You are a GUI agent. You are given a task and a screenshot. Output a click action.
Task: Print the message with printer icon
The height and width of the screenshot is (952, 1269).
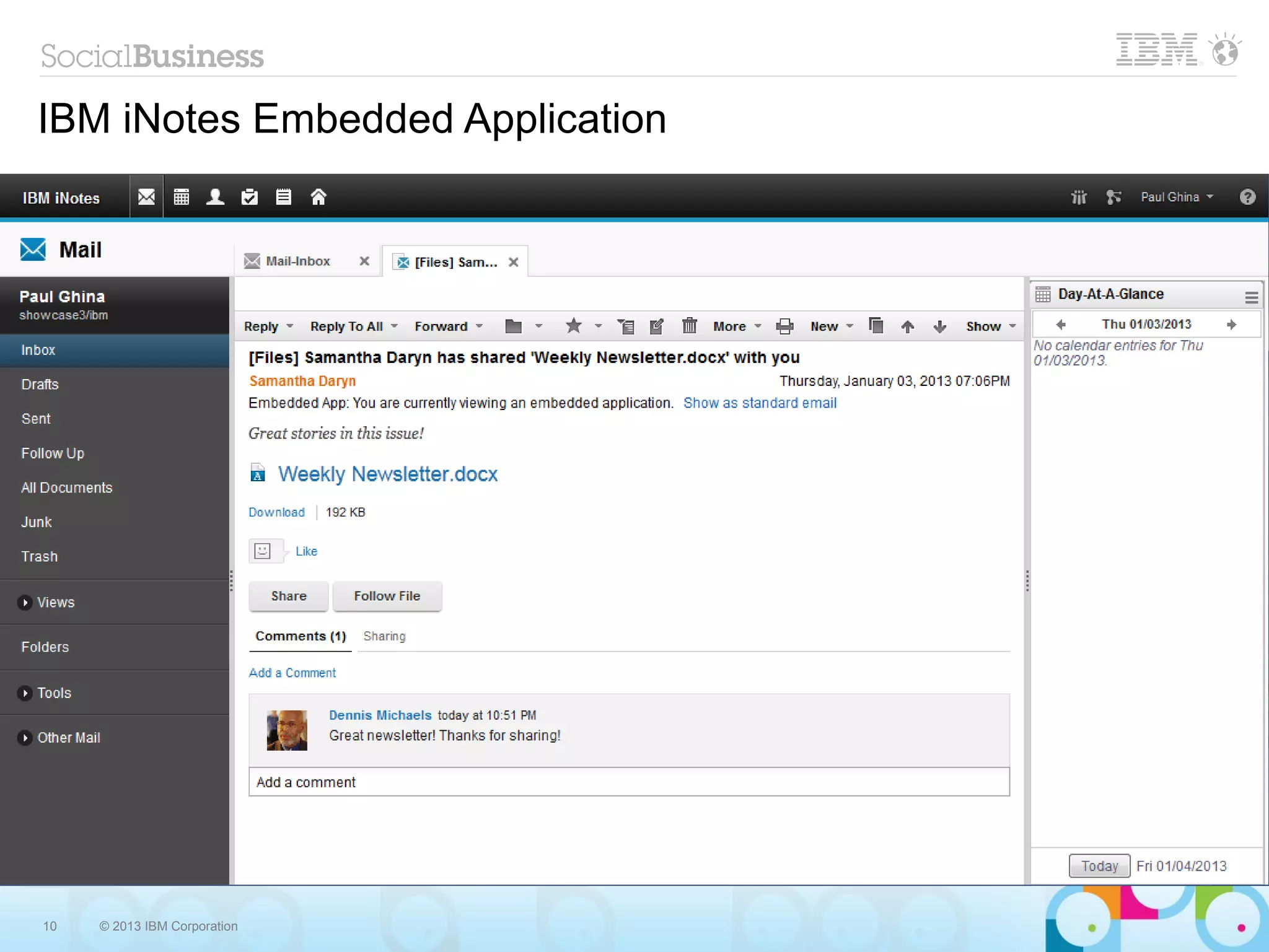784,326
